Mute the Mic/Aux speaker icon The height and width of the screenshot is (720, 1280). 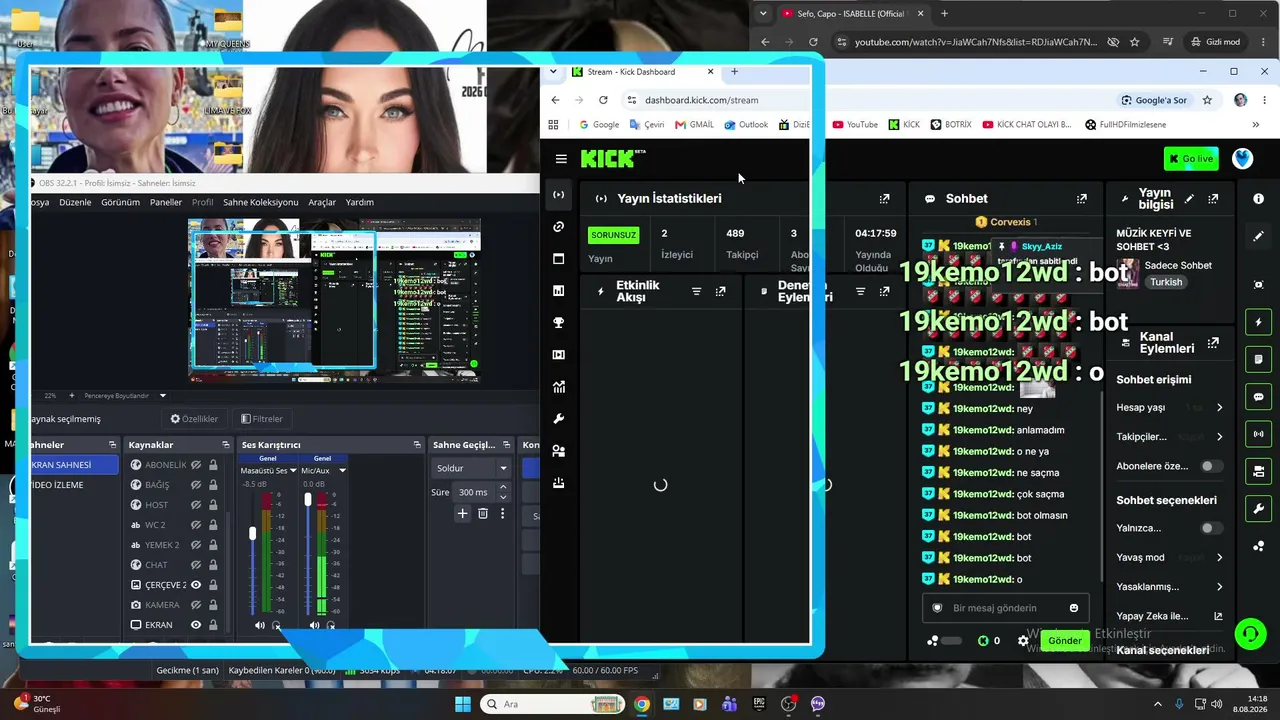coord(315,625)
